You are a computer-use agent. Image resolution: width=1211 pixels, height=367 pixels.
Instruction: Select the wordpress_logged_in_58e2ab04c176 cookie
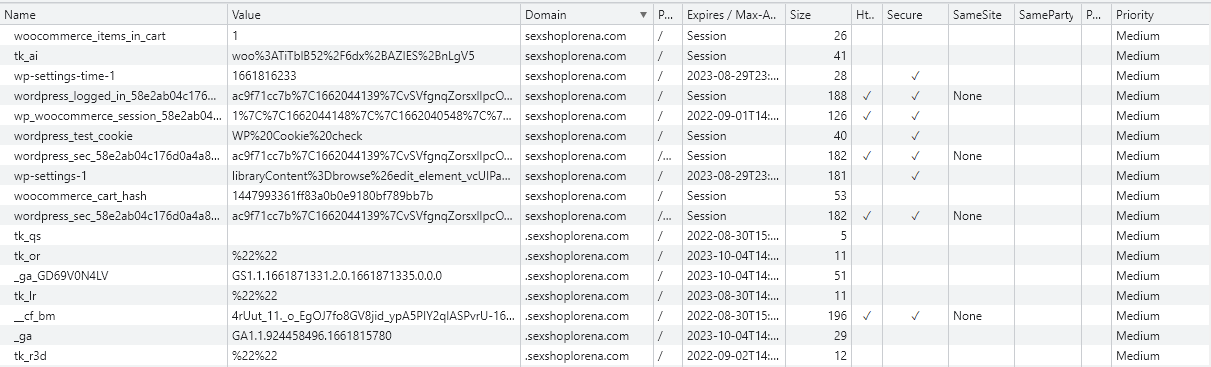[x=114, y=96]
